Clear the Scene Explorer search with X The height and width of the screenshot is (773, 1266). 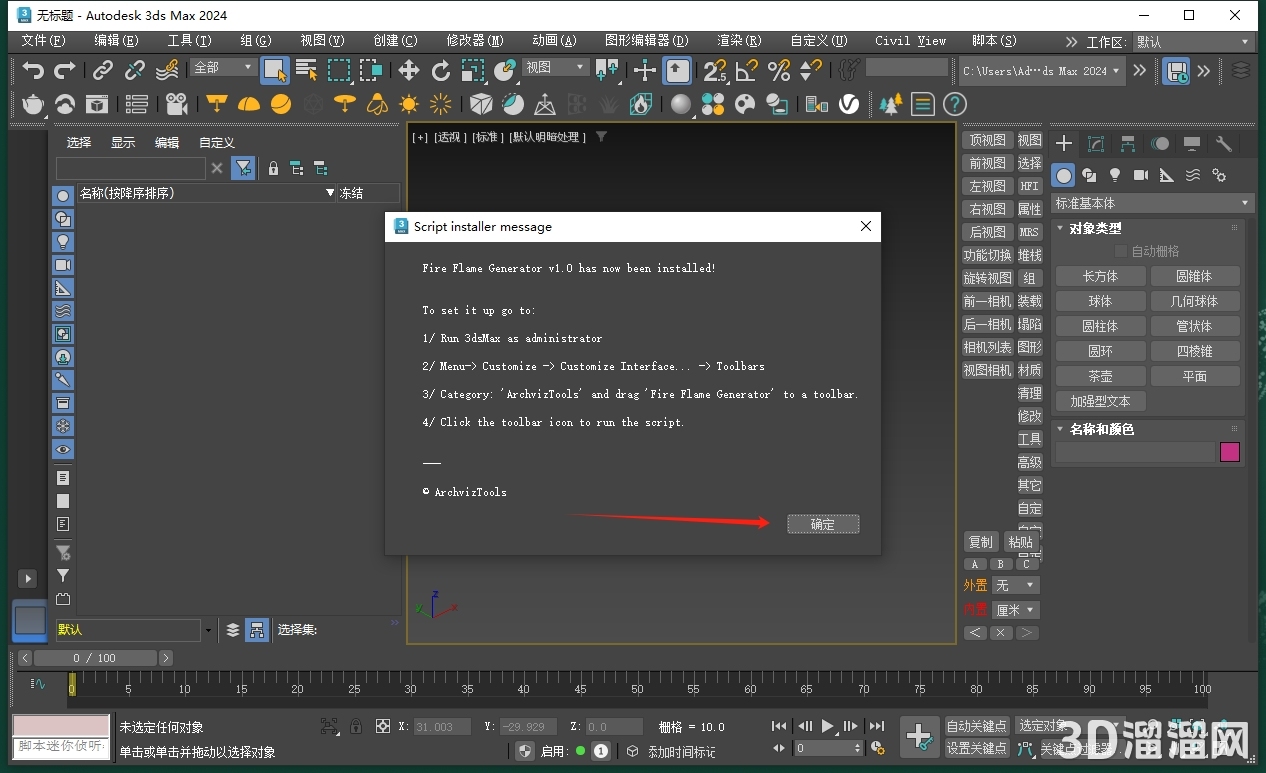[217, 169]
